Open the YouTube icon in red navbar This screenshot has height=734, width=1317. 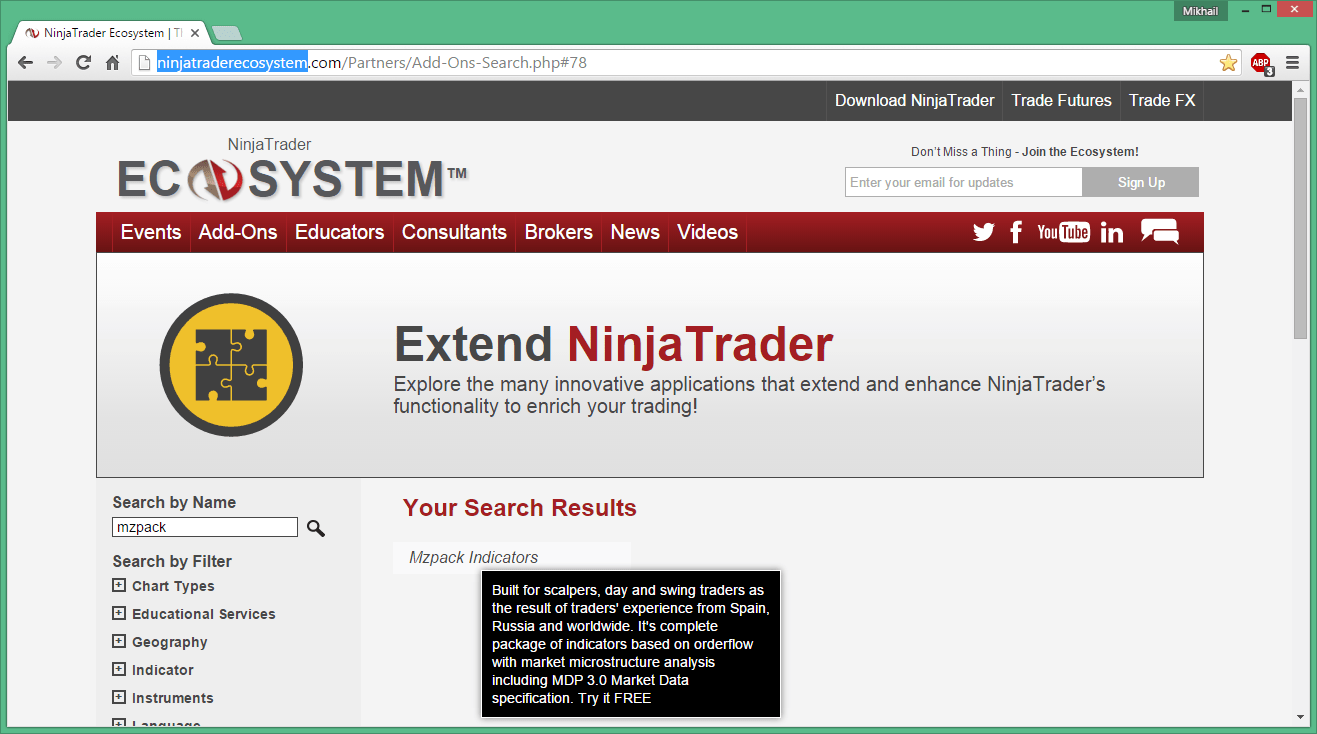tap(1064, 232)
